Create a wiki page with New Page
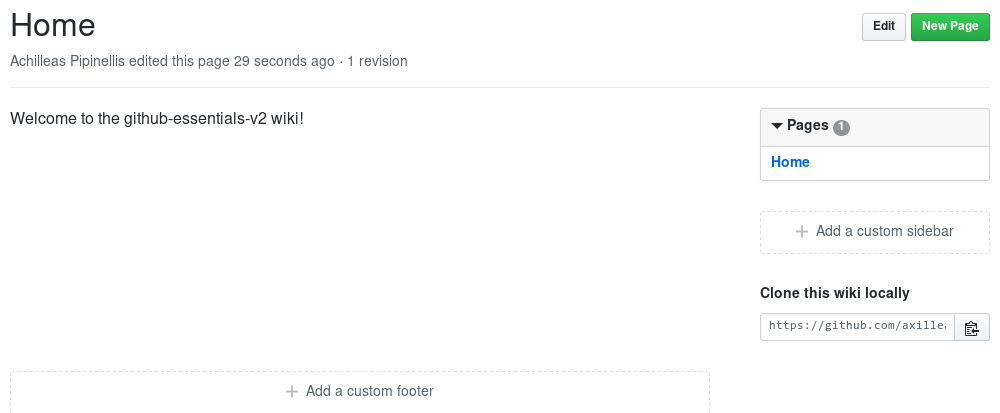The height and width of the screenshot is (413, 1000). click(949, 27)
